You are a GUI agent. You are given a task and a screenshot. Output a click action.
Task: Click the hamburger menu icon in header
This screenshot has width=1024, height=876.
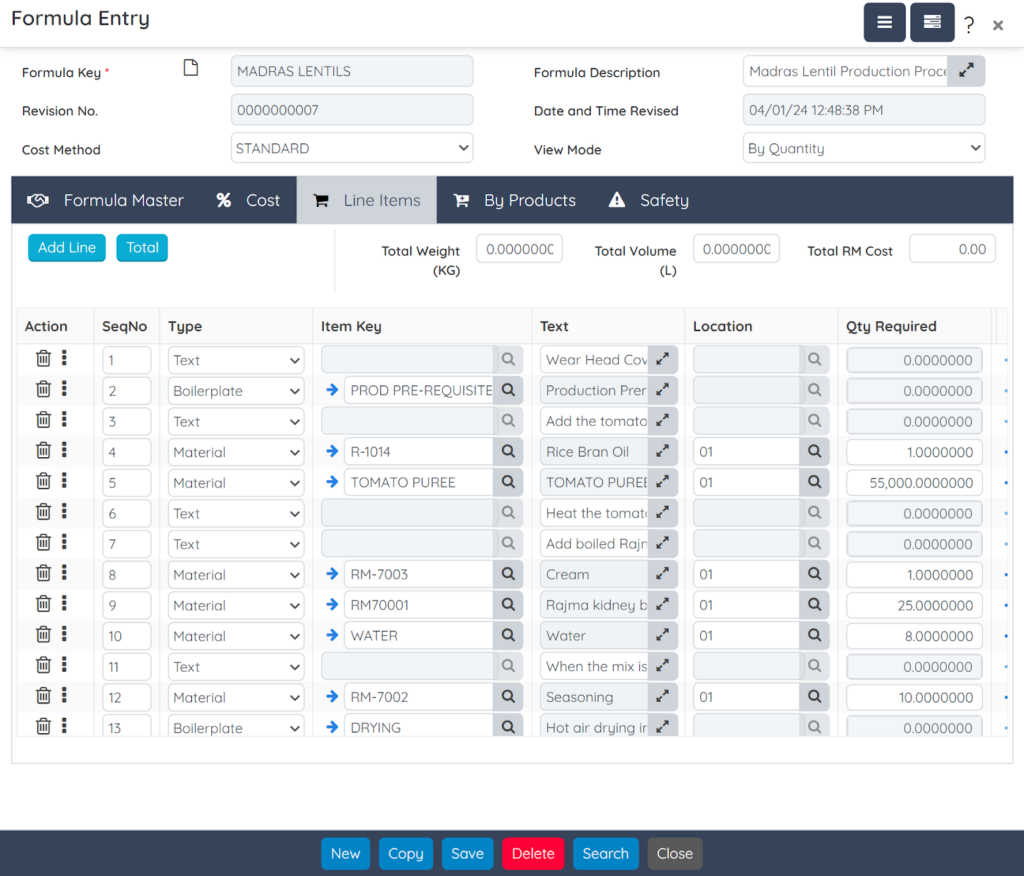[x=884, y=22]
